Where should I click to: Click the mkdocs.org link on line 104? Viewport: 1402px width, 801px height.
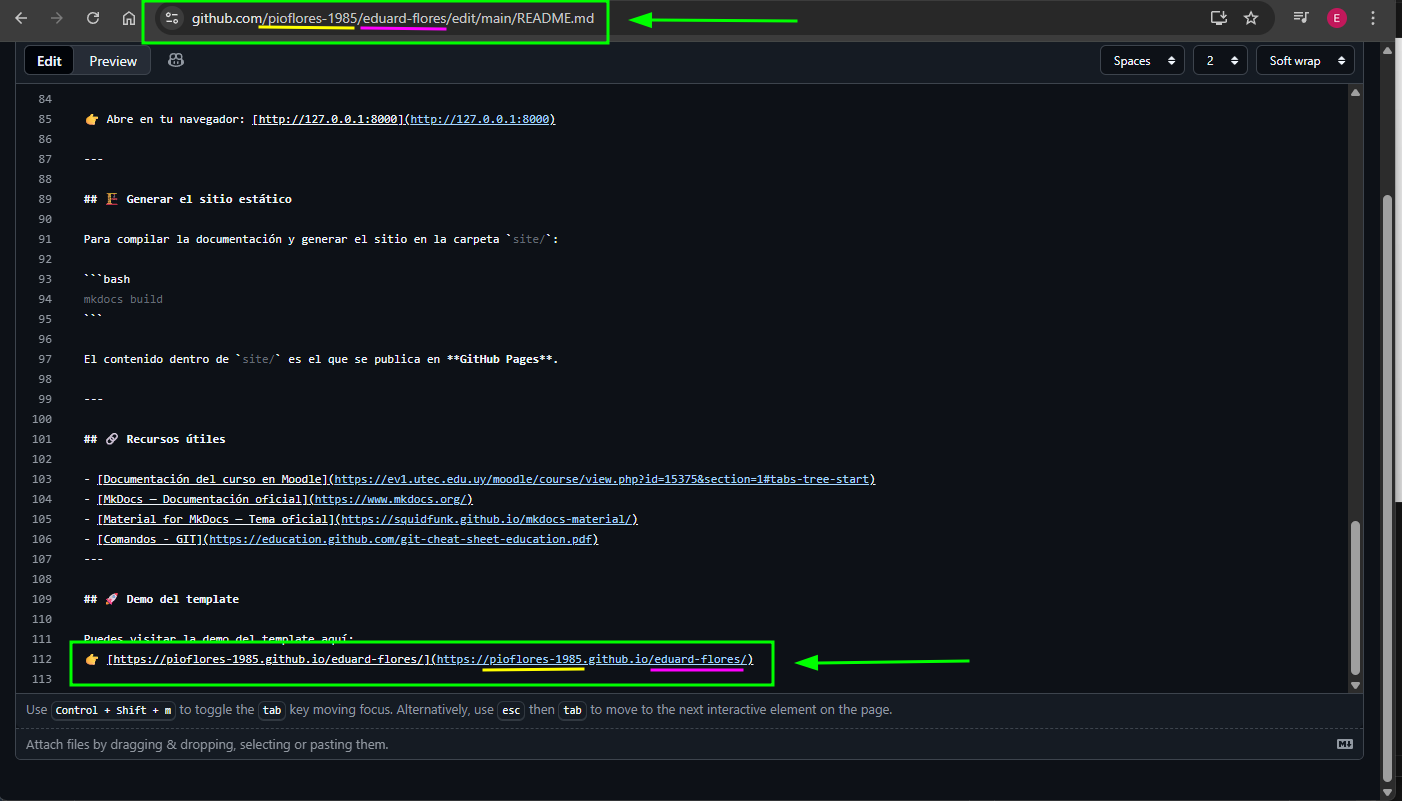point(392,499)
